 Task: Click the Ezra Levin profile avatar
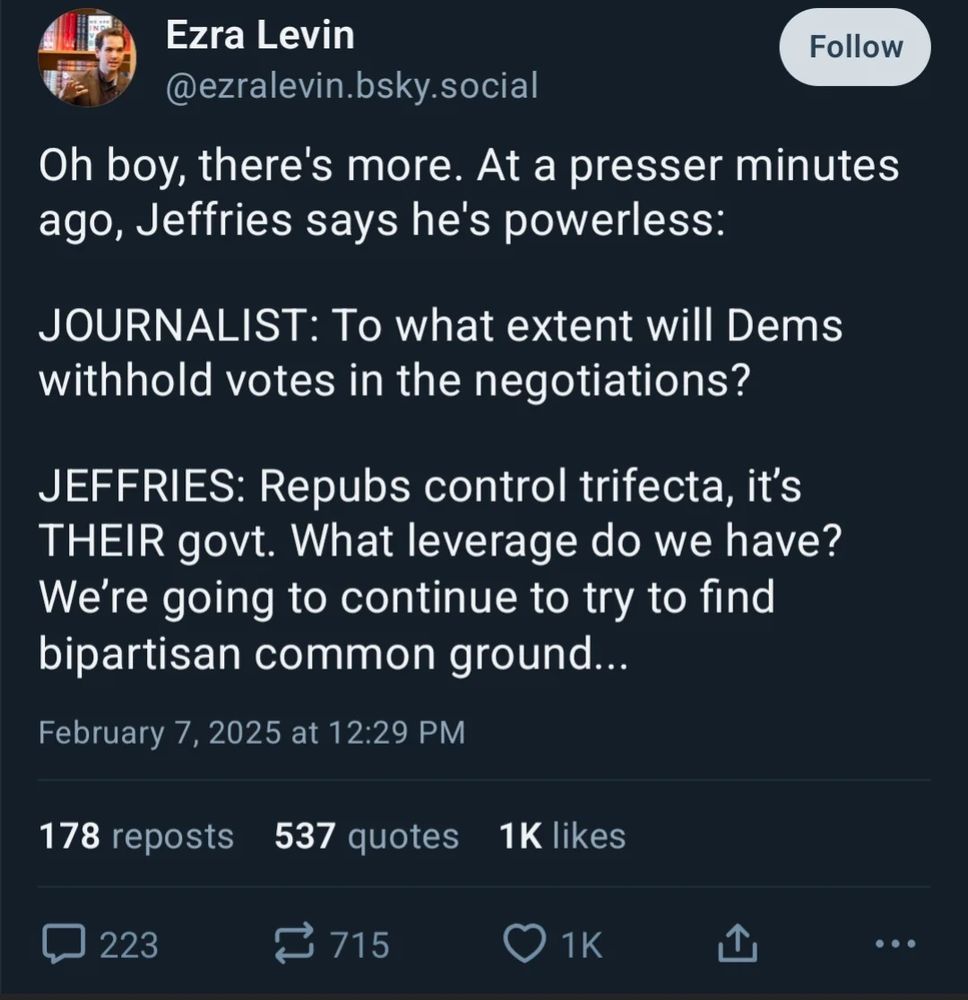[x=87, y=58]
